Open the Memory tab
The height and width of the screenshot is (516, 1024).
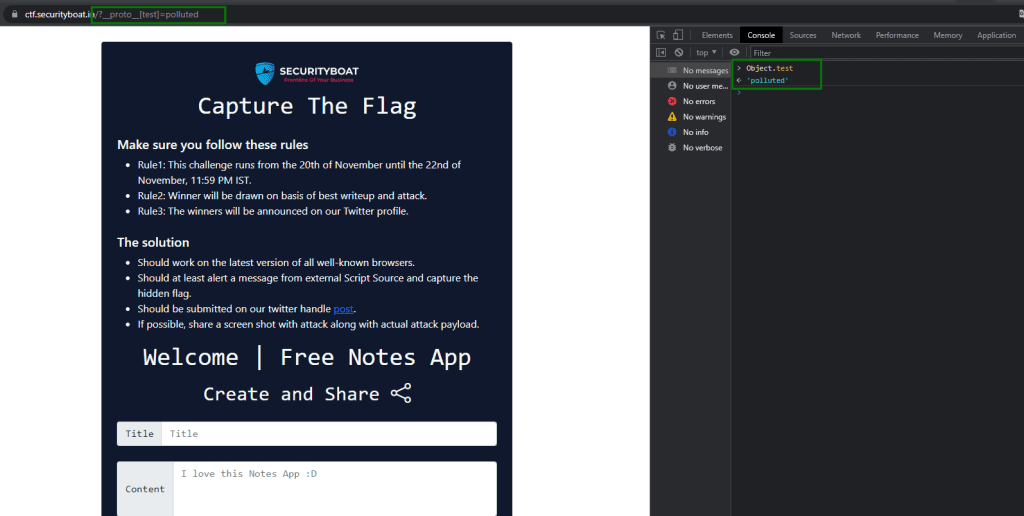(x=947, y=35)
